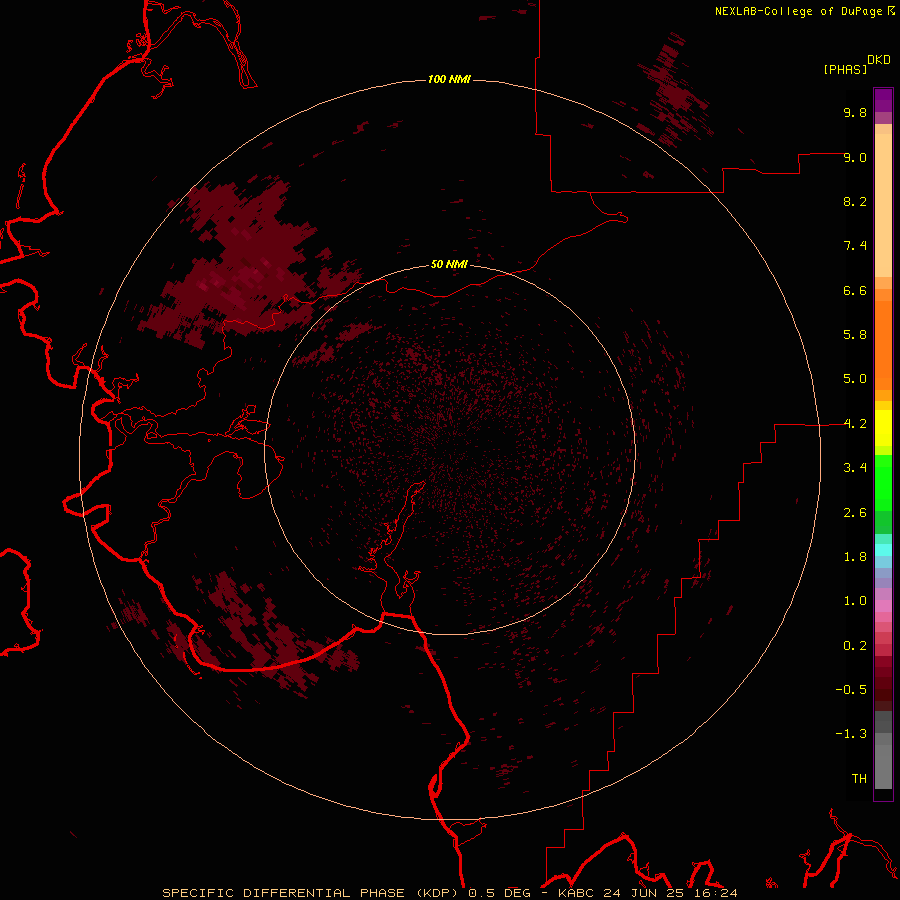Click the 9.0 legend value
The image size is (900, 900).
855,157
